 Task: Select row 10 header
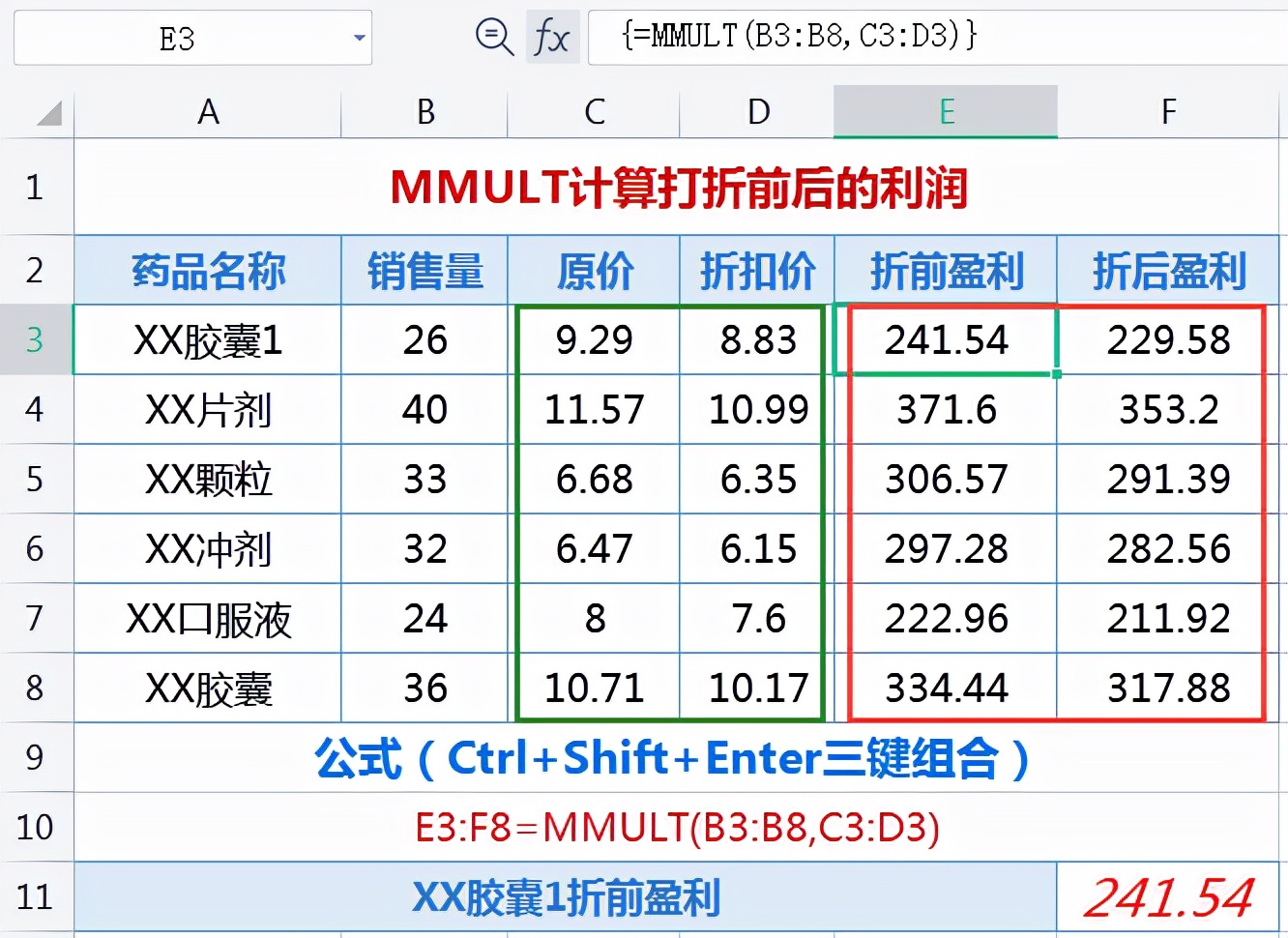pyautogui.click(x=36, y=827)
